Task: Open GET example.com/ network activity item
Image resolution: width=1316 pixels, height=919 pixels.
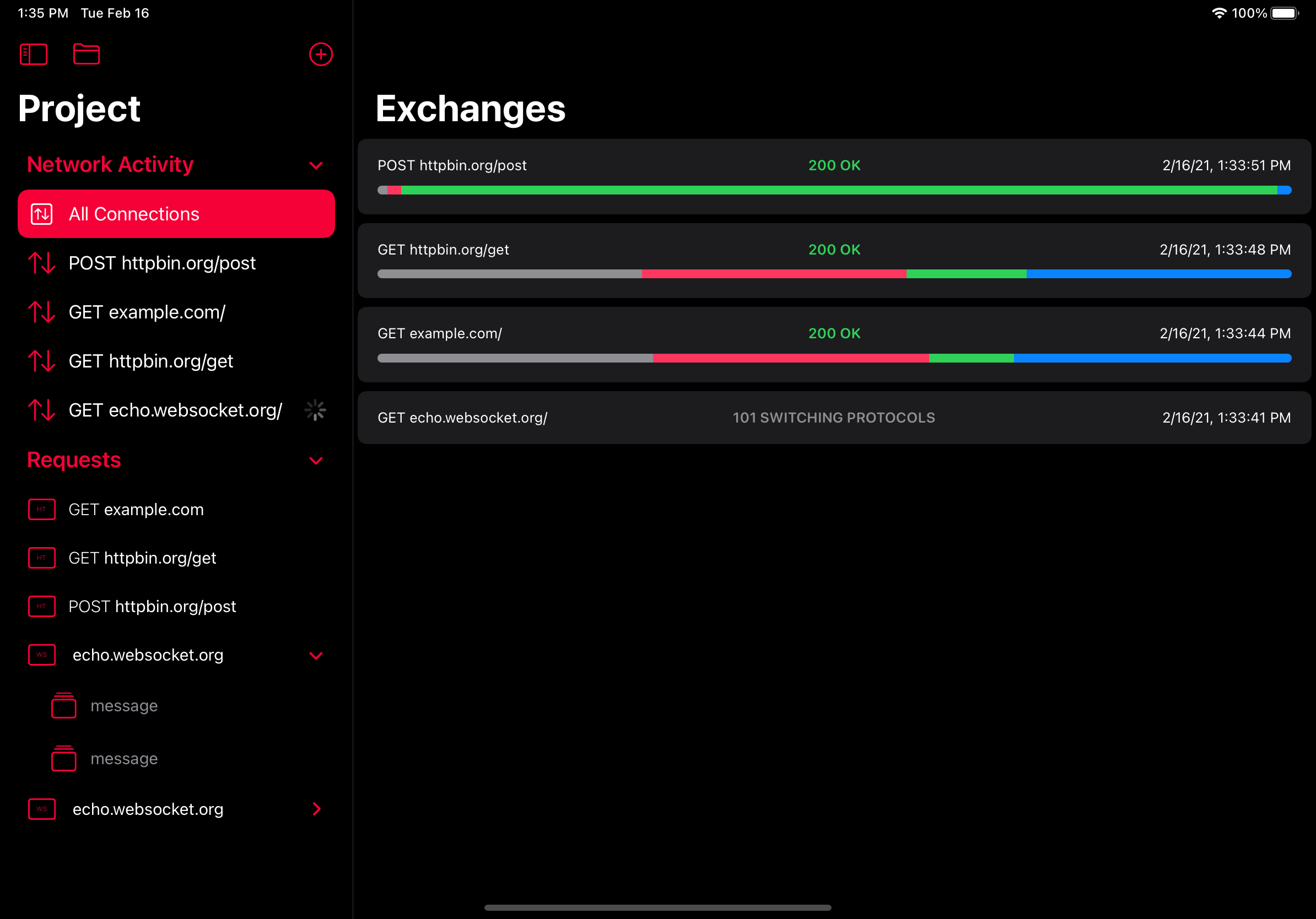Action: pyautogui.click(x=147, y=312)
